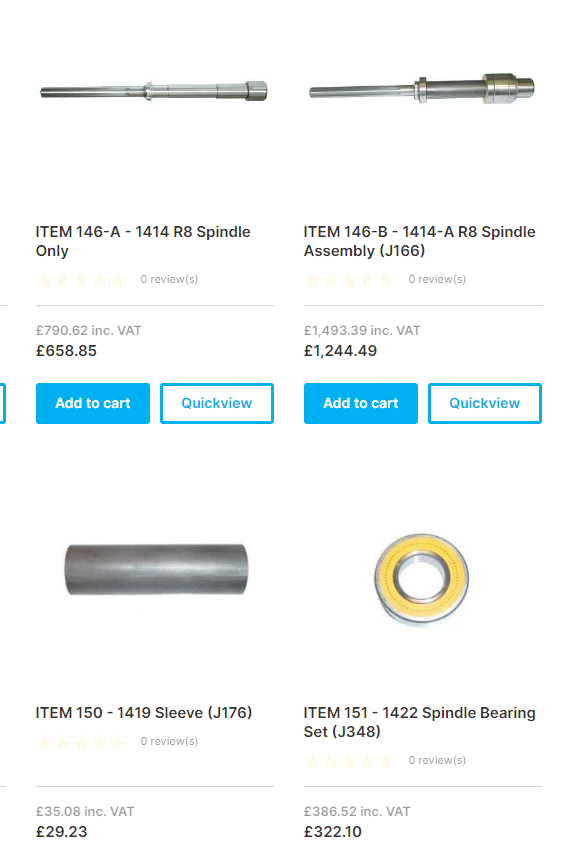Viewport: 570px width, 854px height.
Task: Open the 0 review(s) link for ITEM 146-A
Action: pyautogui.click(x=169, y=279)
